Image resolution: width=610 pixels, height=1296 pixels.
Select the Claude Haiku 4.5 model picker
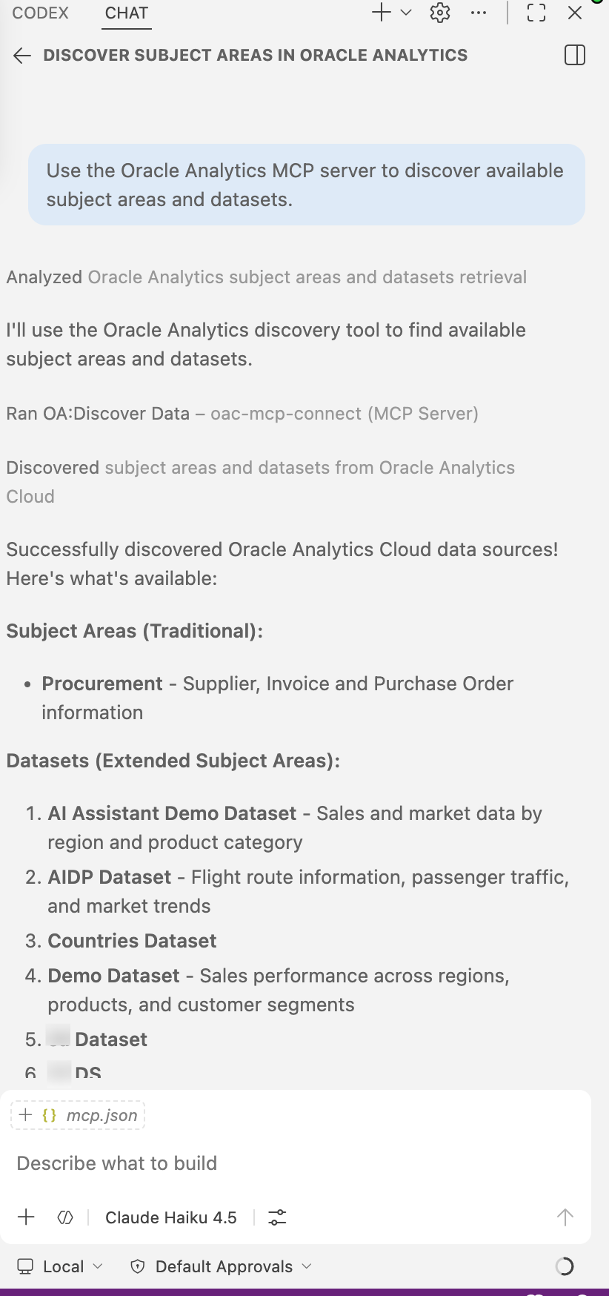pyautogui.click(x=171, y=1217)
